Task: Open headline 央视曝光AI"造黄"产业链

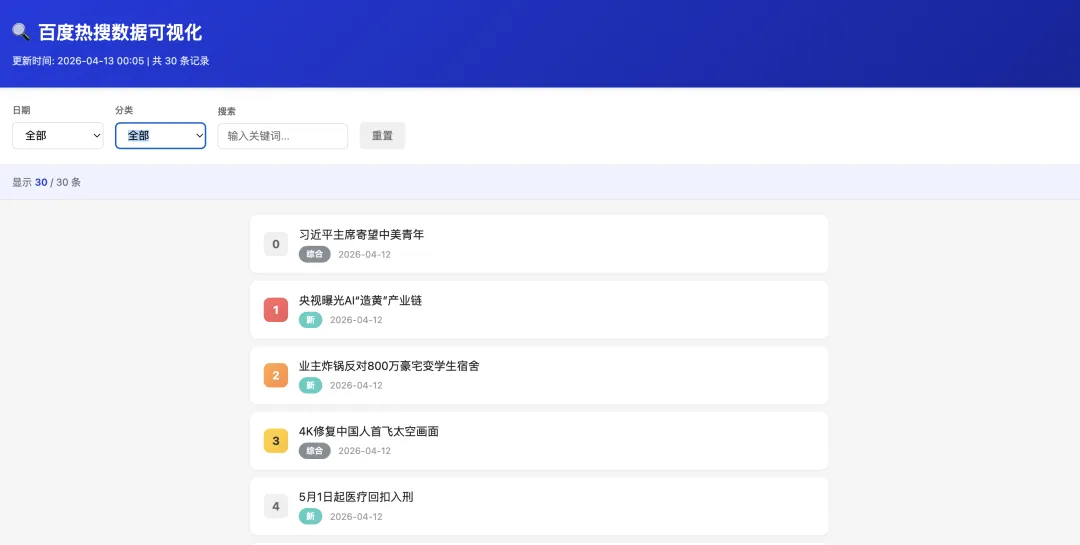Action: (360, 300)
